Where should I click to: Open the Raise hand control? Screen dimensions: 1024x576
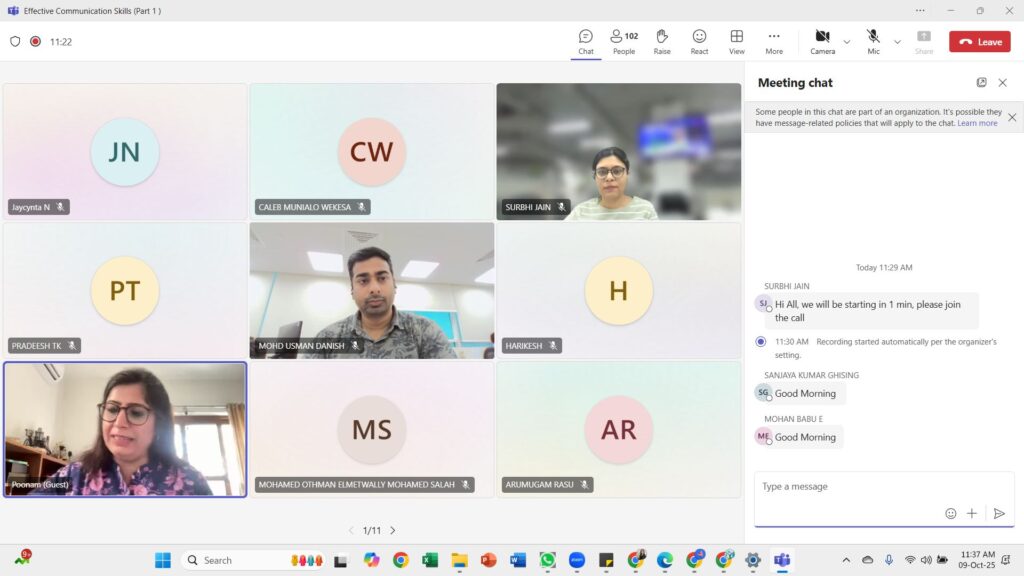[662, 41]
